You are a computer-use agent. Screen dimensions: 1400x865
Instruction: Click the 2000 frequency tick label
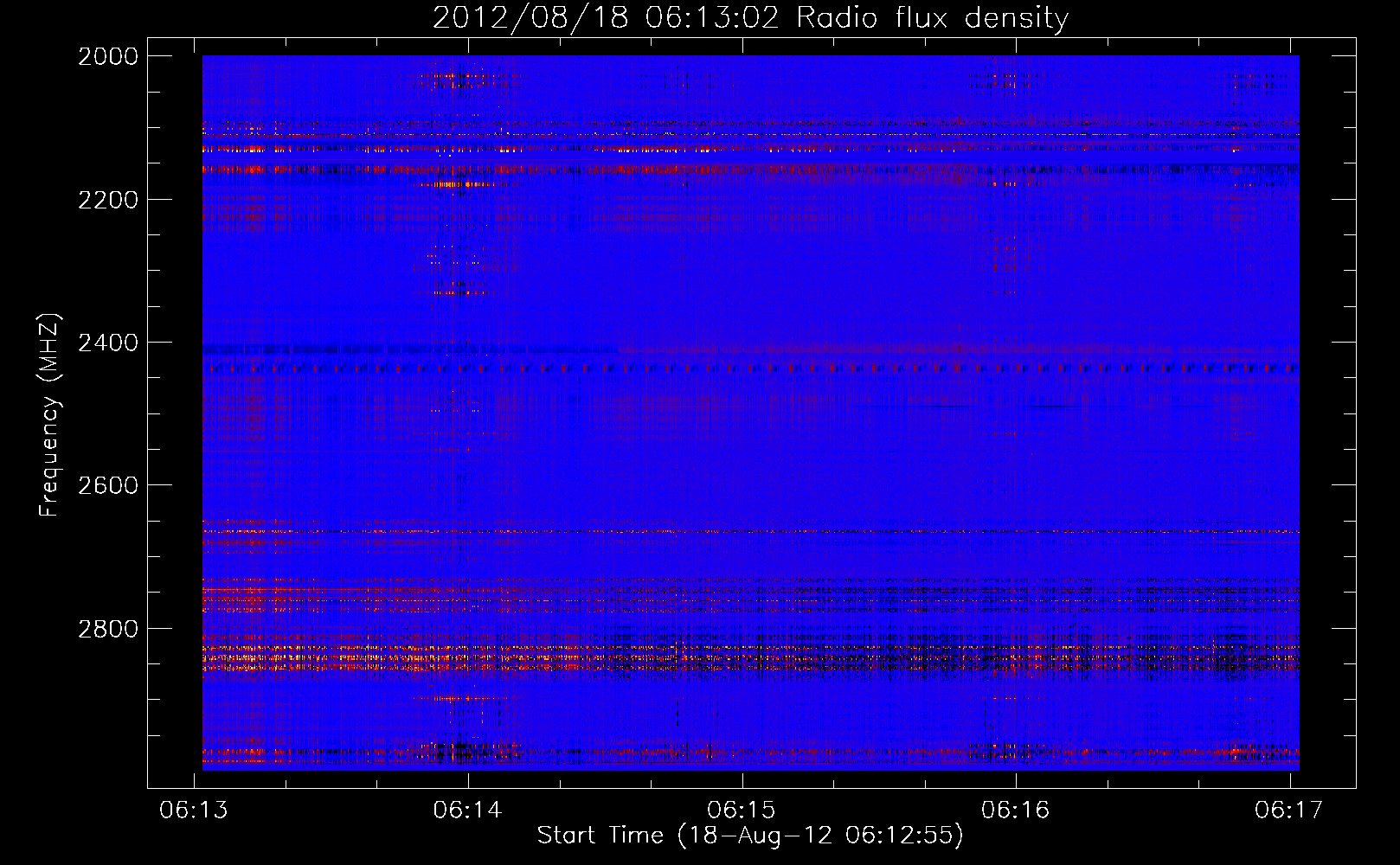click(x=108, y=56)
